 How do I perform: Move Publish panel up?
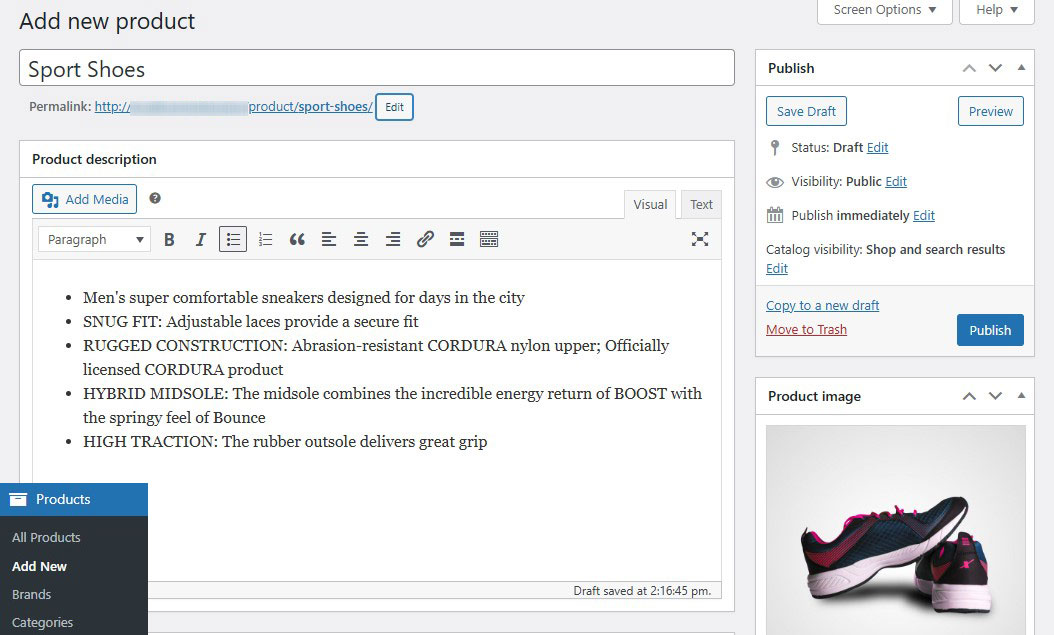point(969,68)
